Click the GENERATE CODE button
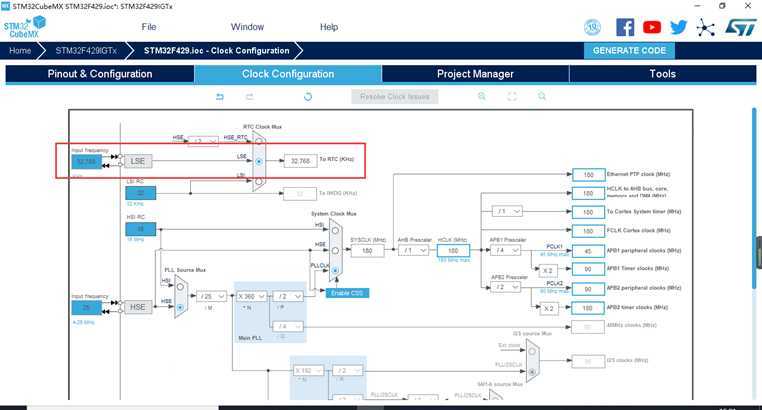 click(x=629, y=51)
